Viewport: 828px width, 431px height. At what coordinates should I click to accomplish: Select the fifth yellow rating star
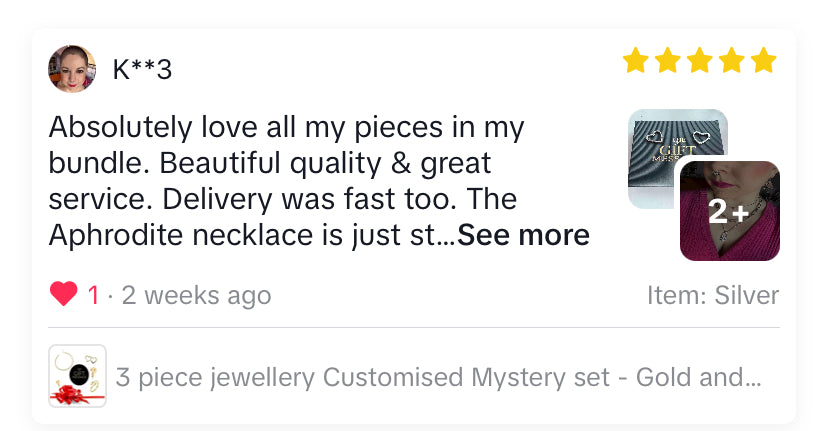[763, 61]
